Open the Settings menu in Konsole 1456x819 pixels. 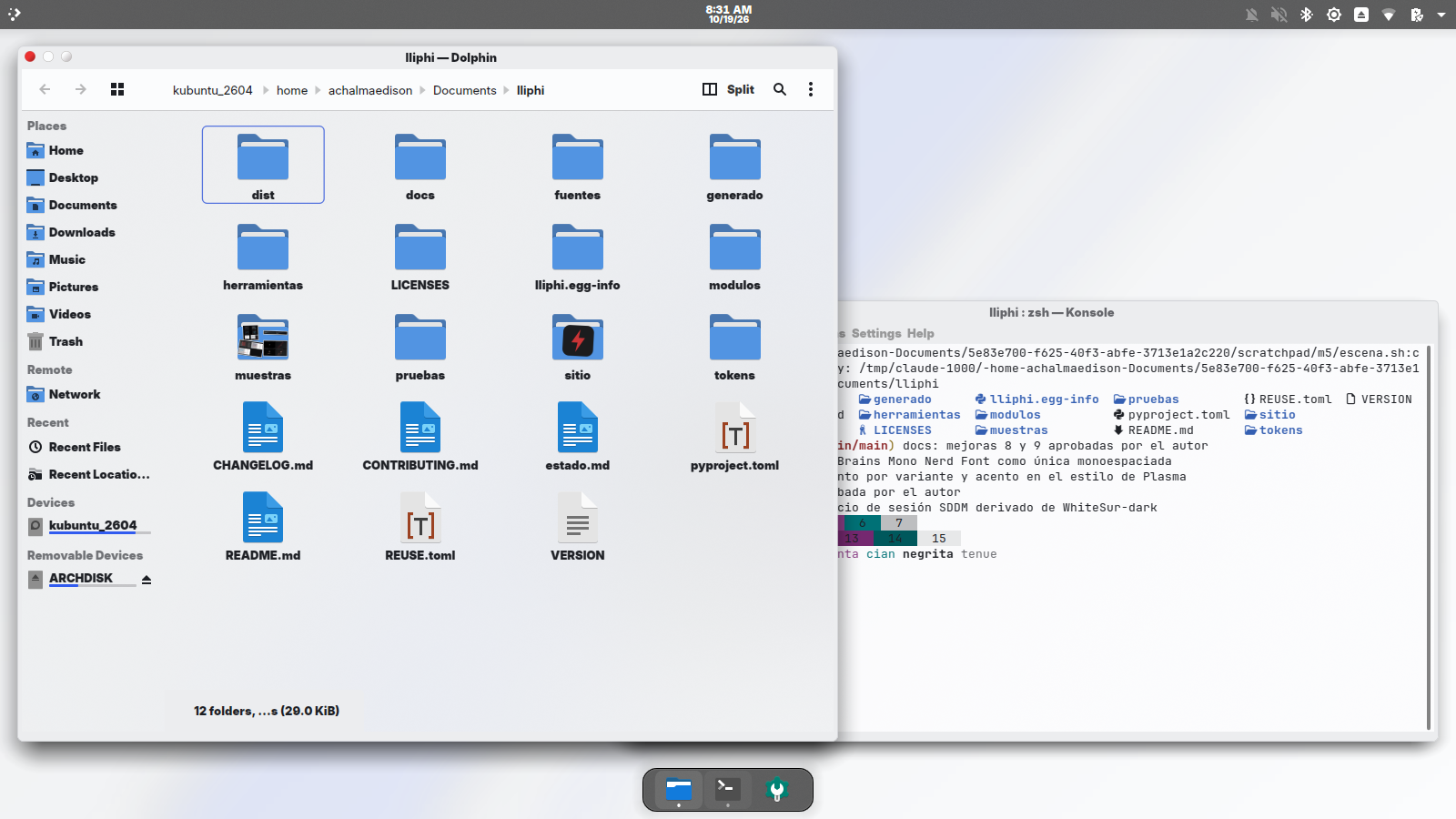click(x=876, y=333)
